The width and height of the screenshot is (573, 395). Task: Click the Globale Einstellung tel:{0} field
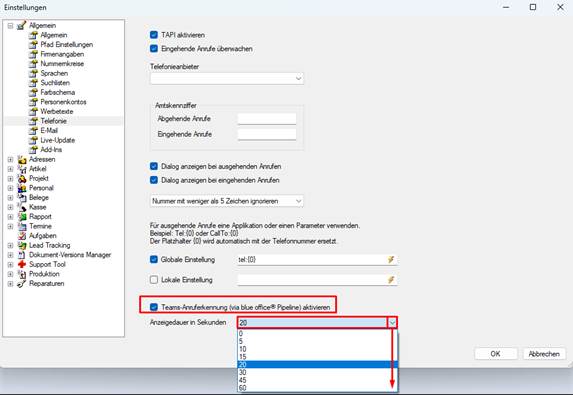tap(317, 260)
